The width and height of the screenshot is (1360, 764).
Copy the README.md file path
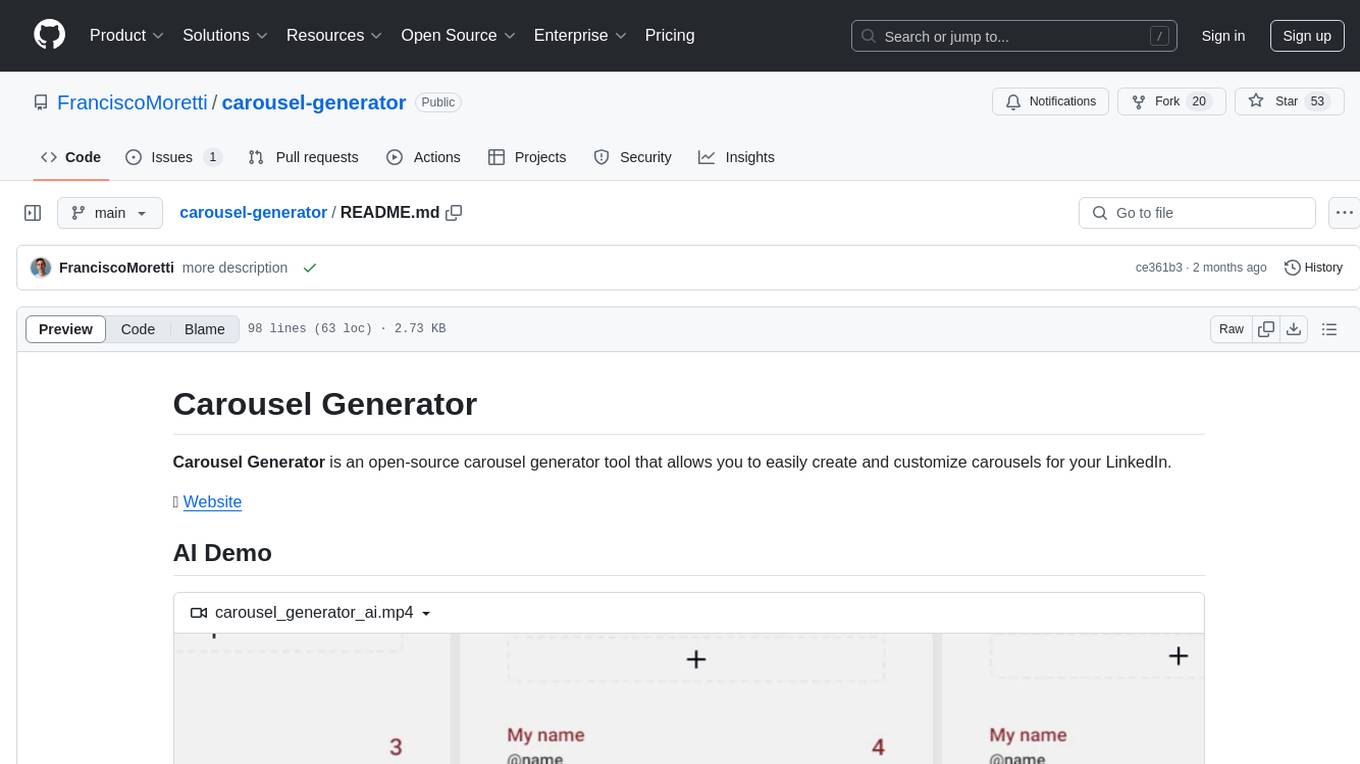[x=454, y=213]
